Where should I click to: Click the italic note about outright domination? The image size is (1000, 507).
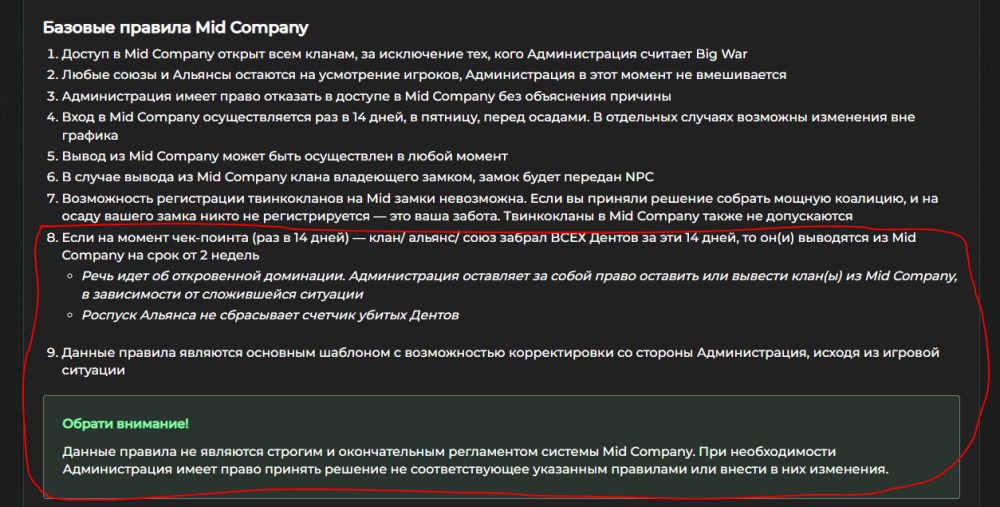[520, 276]
